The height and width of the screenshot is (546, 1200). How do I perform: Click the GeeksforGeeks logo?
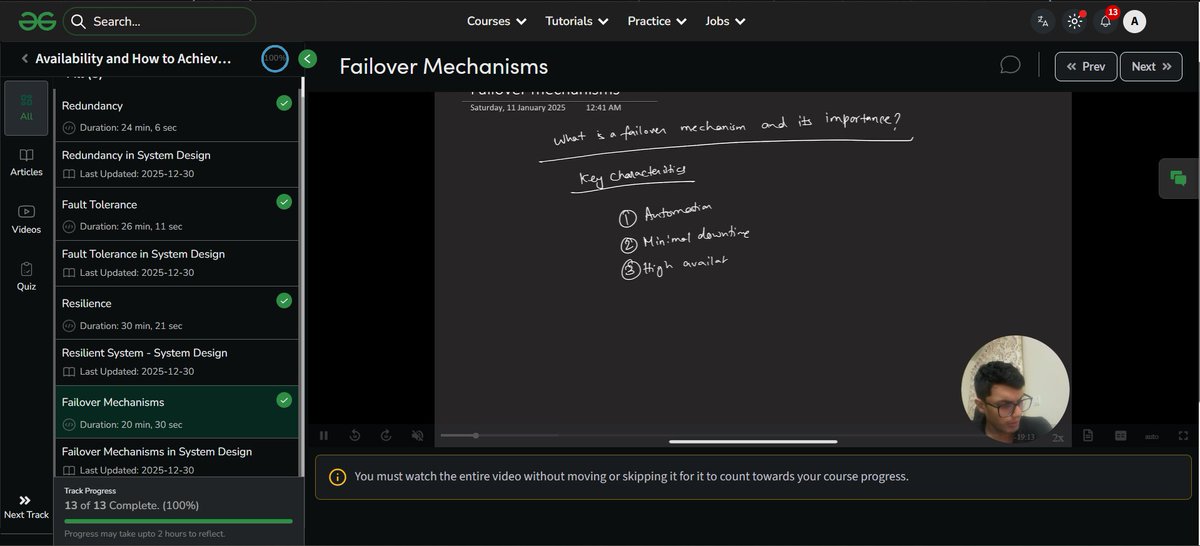pos(36,21)
